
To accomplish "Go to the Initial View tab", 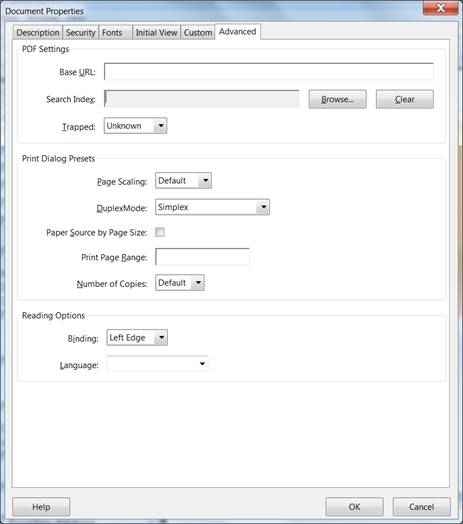I will [x=156, y=32].
